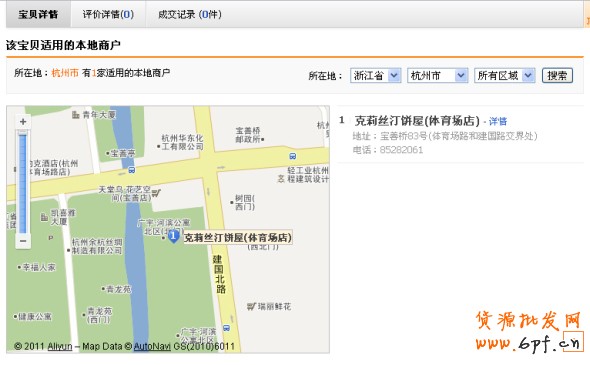
Task: Open the 杭州市 city dropdown
Action: (x=437, y=76)
